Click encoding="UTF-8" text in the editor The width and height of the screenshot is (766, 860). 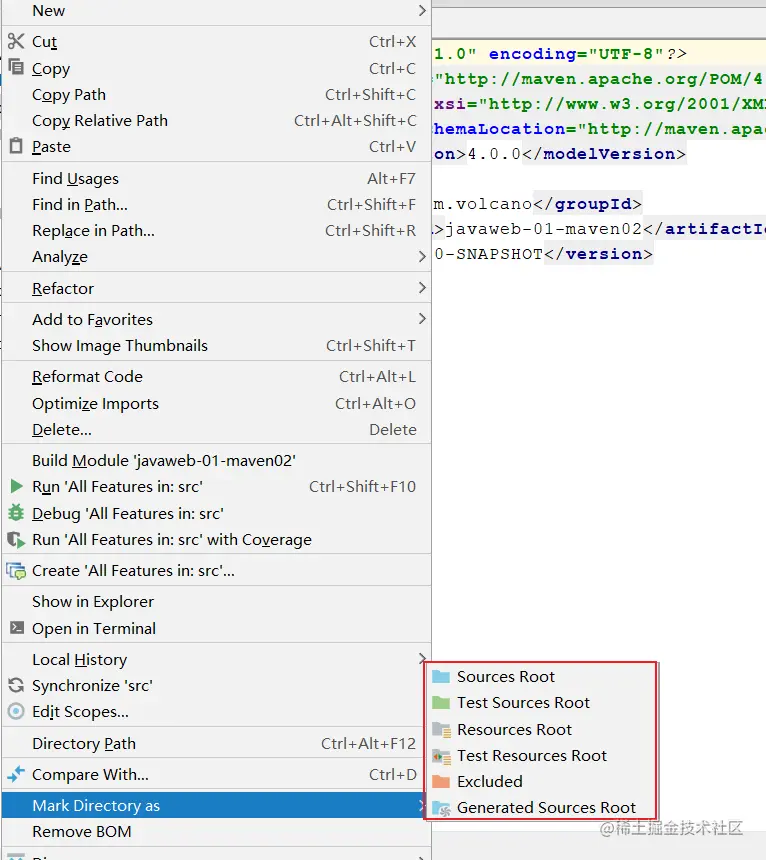(x=576, y=54)
